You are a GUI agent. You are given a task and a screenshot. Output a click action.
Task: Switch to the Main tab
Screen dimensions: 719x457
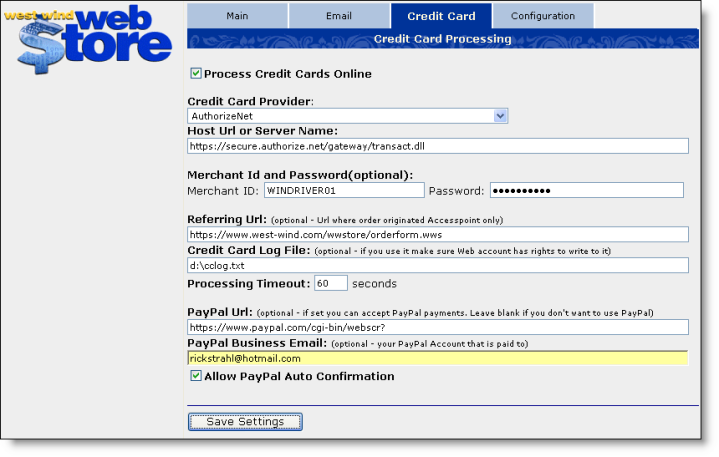[x=237, y=16]
